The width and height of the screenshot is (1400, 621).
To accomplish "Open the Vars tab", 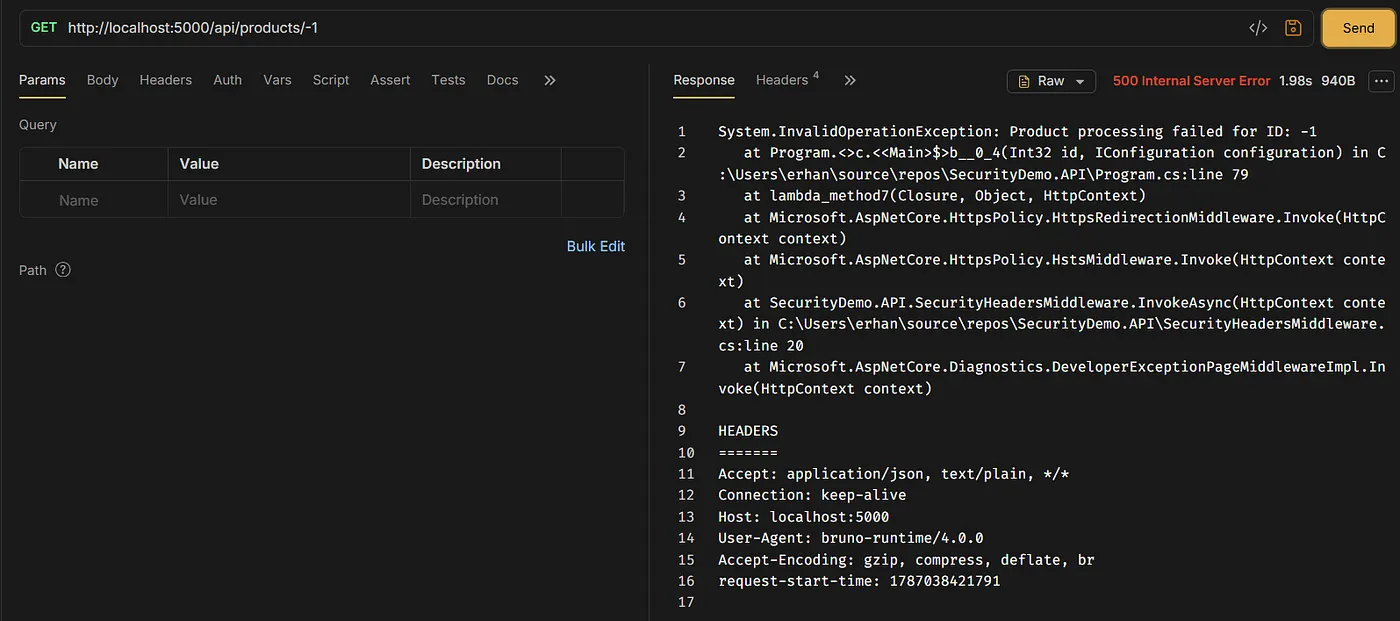I will point(277,80).
